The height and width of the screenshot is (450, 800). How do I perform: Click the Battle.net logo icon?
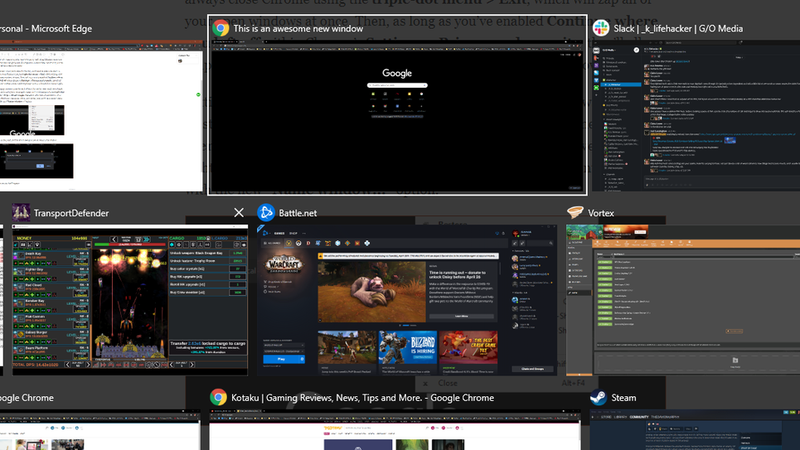266,213
